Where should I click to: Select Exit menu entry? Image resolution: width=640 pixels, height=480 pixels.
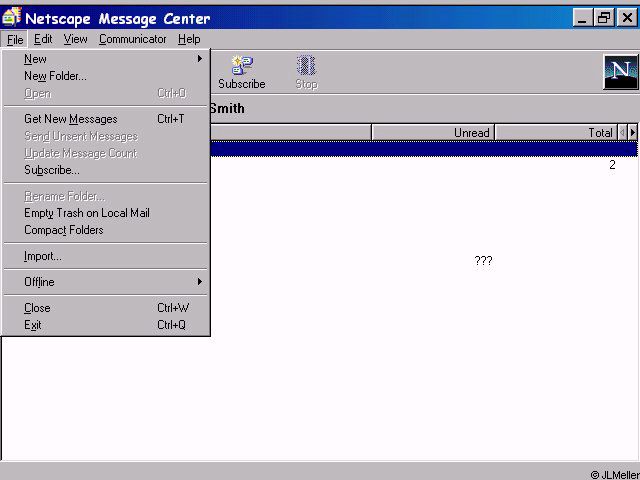(106, 325)
